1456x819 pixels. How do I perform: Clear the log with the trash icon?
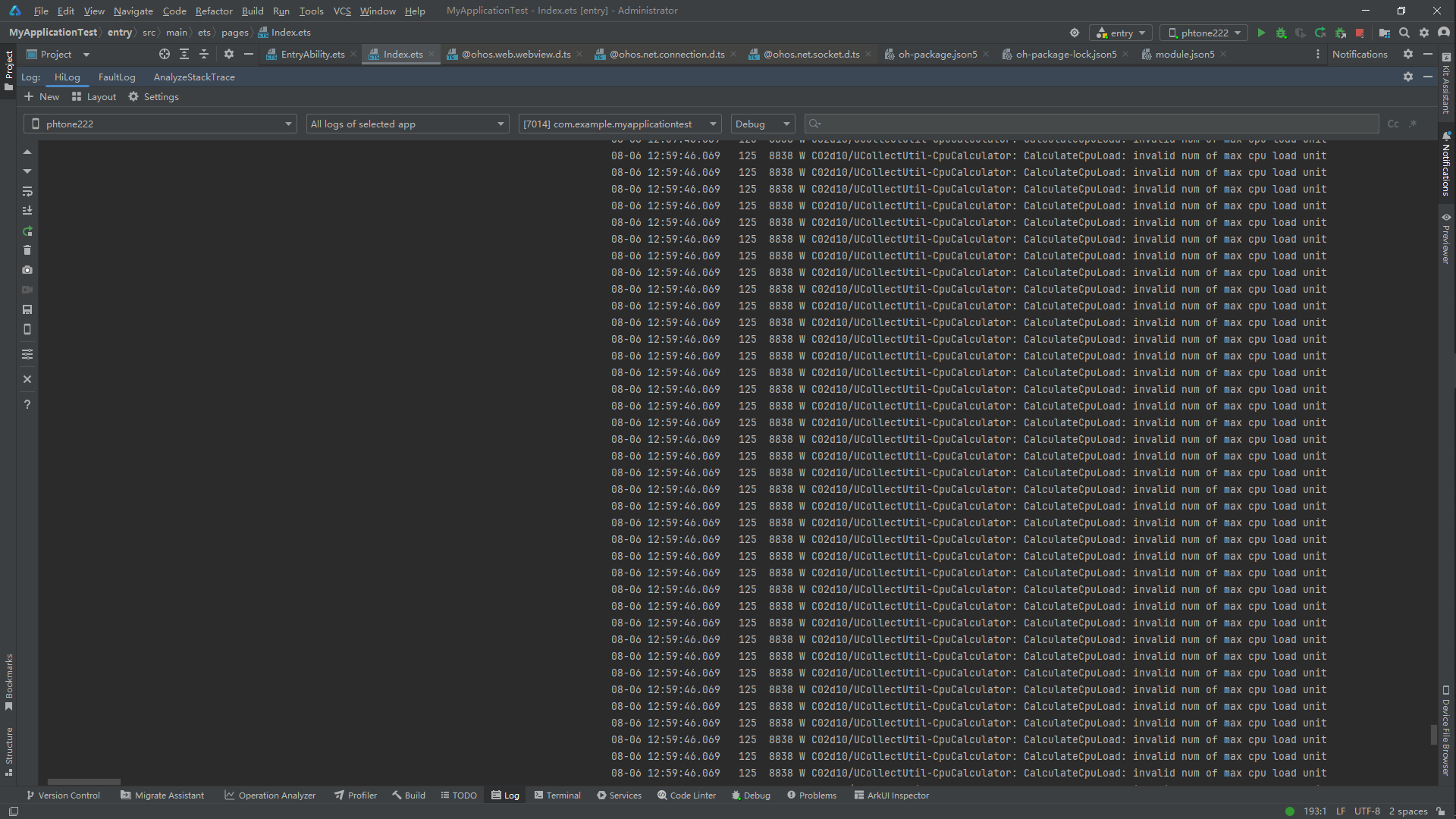pyautogui.click(x=27, y=250)
